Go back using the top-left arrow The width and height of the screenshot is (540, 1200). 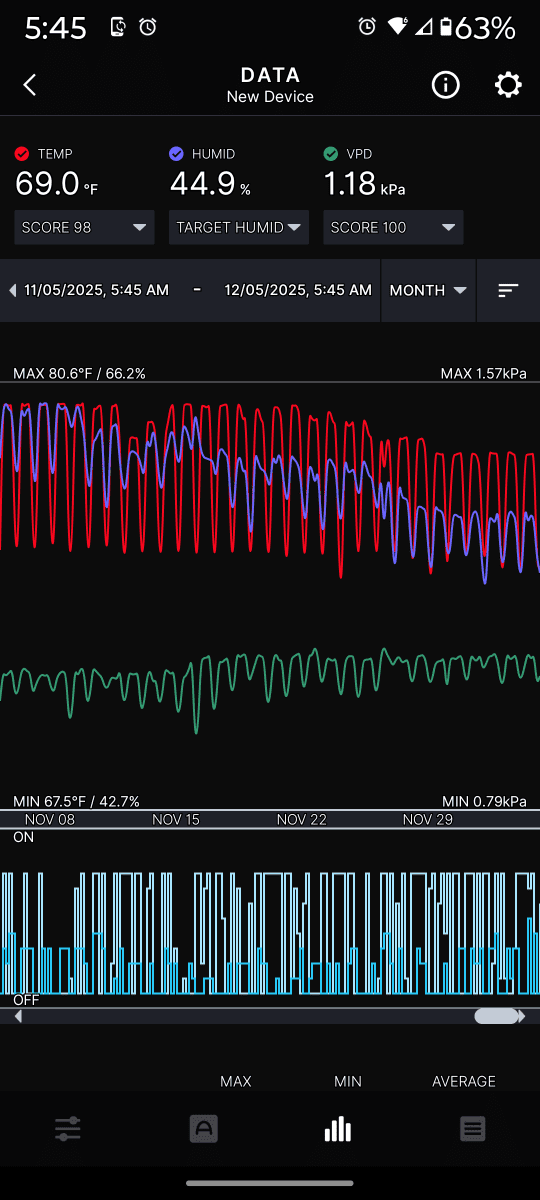click(30, 85)
